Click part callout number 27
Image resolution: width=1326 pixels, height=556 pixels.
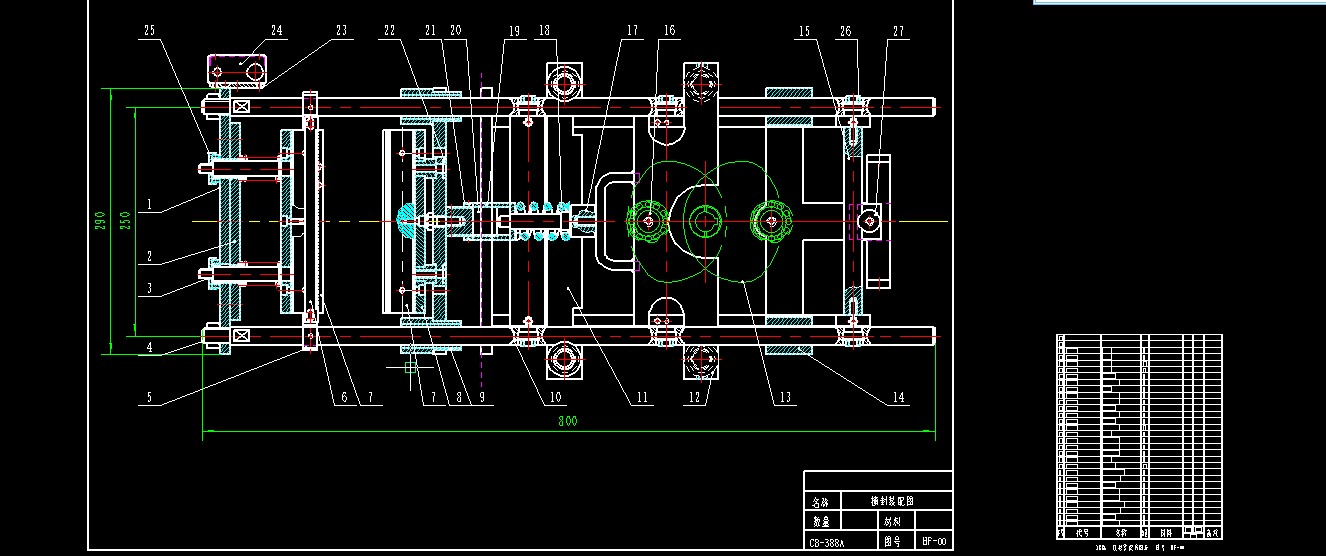pos(898,31)
